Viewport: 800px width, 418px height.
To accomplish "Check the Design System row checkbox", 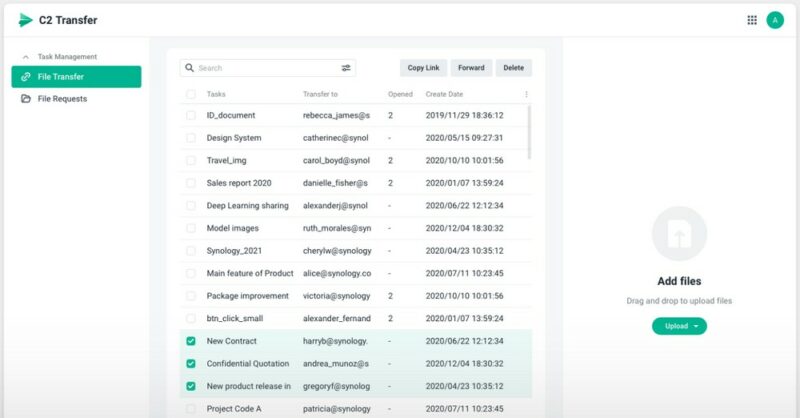I will pyautogui.click(x=191, y=138).
